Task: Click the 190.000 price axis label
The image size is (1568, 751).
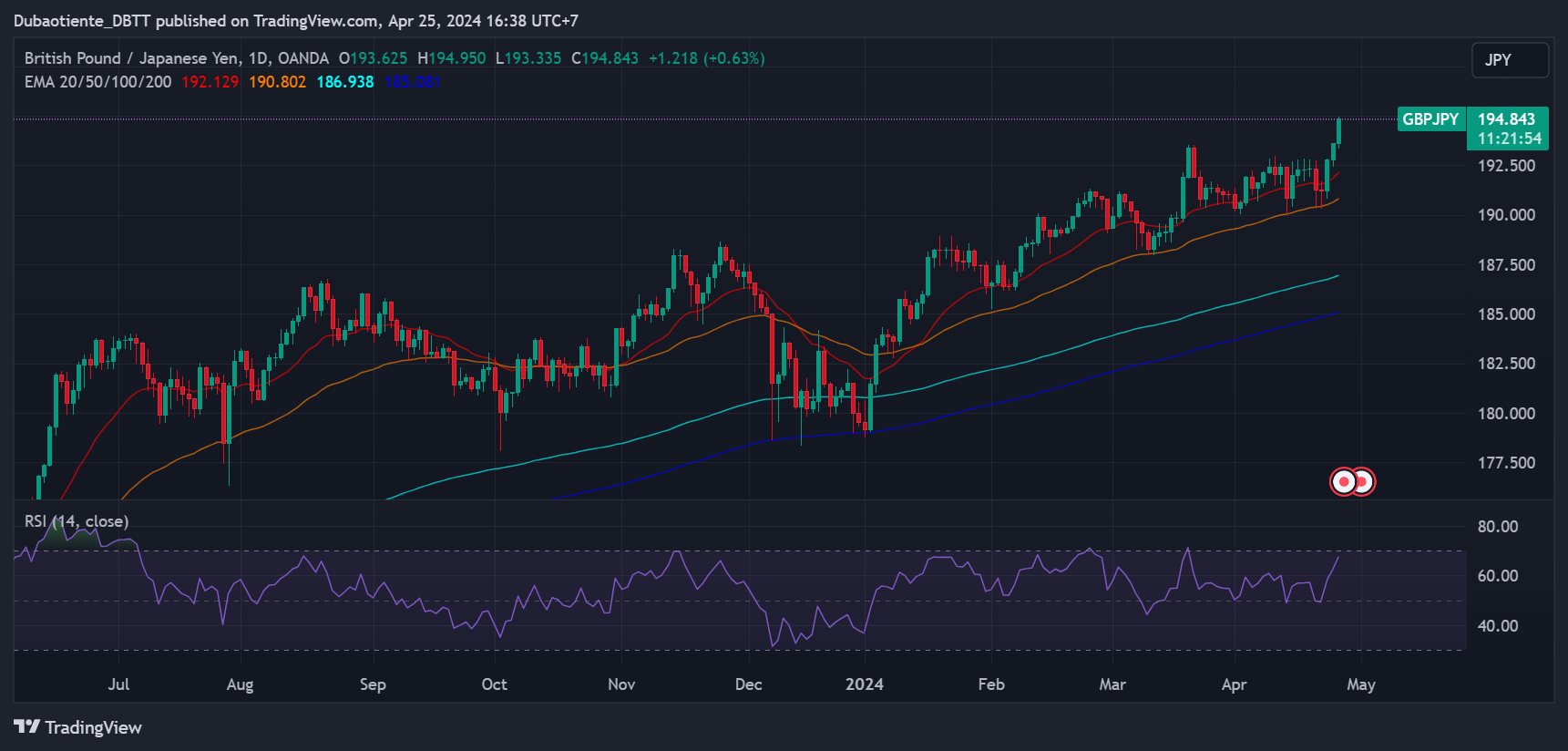Action: tap(1506, 215)
